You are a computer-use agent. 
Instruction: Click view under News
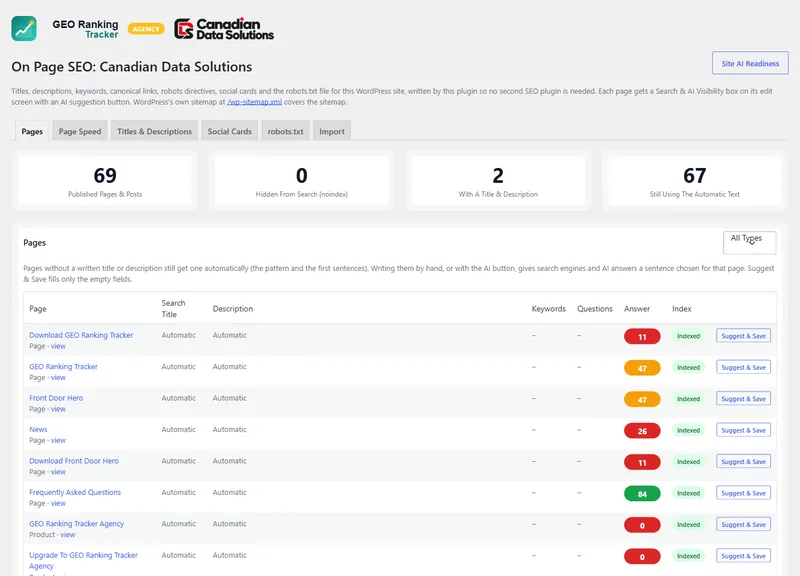pyautogui.click(x=58, y=440)
